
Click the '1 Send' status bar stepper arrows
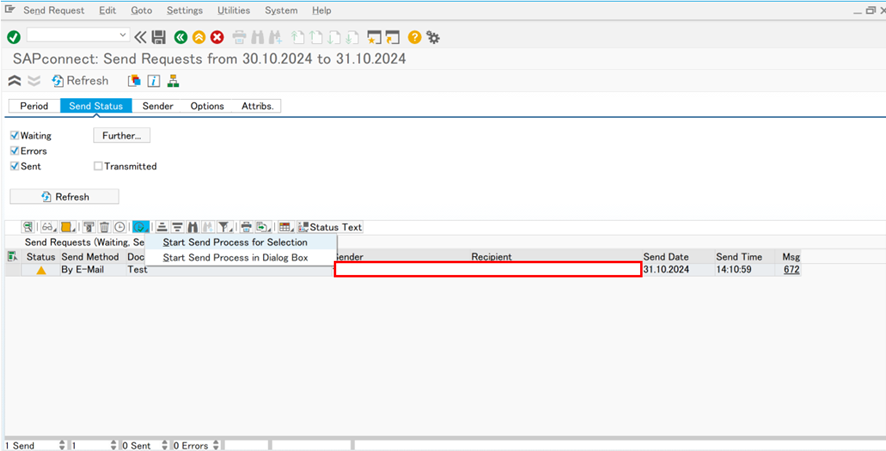(x=62, y=445)
